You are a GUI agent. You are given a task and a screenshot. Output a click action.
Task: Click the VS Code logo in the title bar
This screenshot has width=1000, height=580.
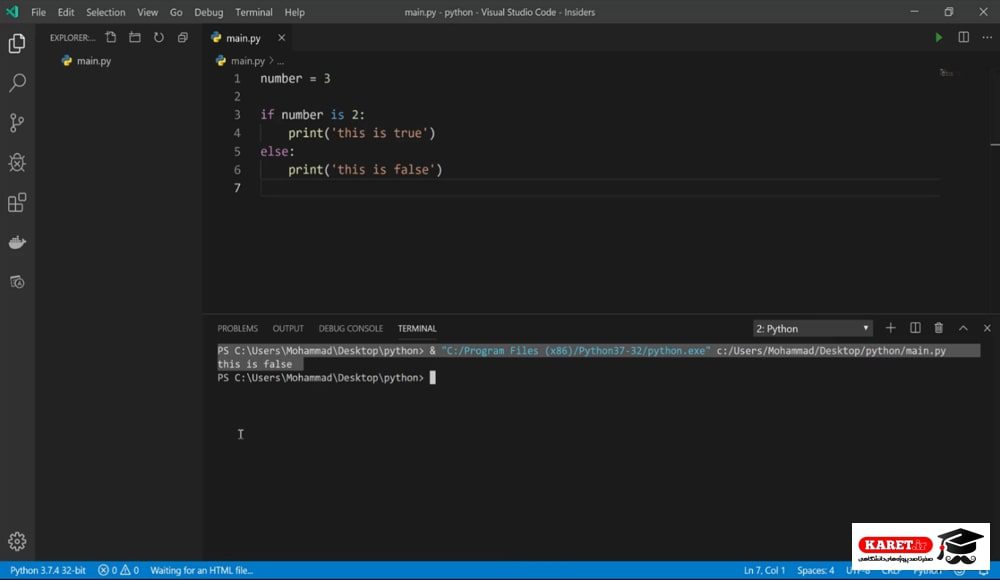point(12,11)
